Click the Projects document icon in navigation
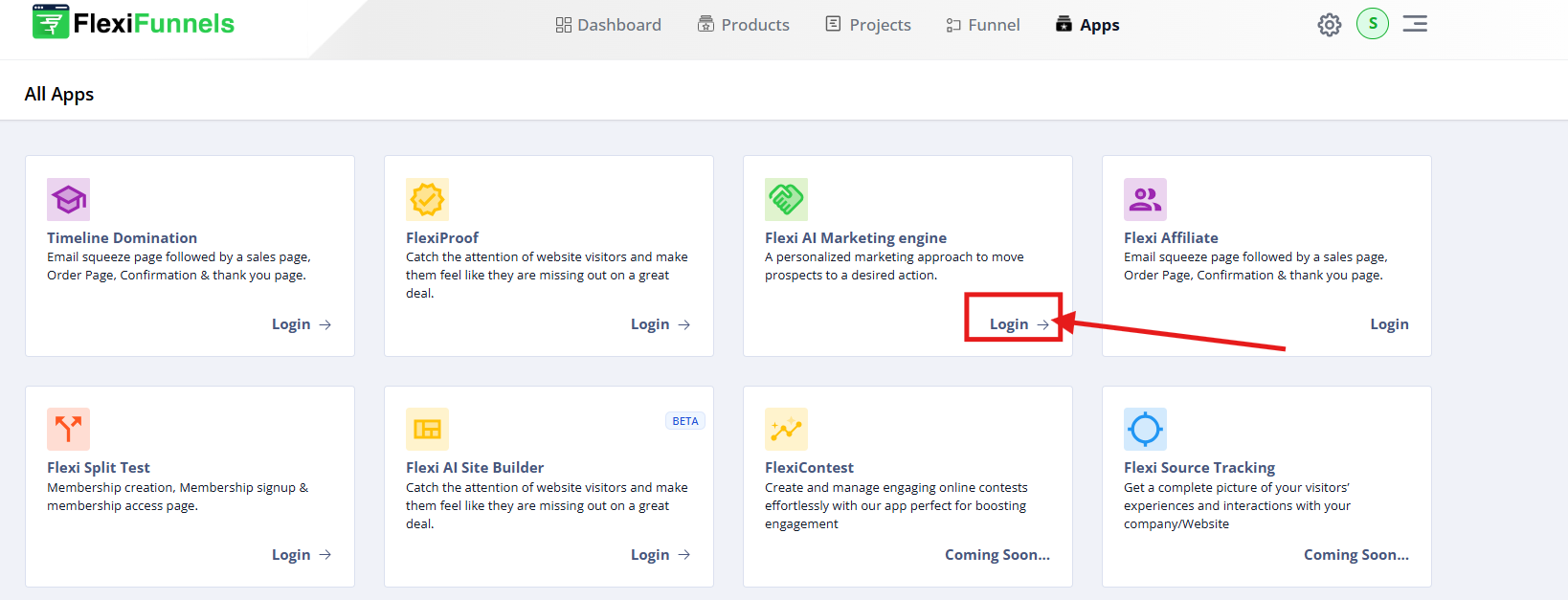Viewport: 1568px width, 600px height. tap(833, 24)
